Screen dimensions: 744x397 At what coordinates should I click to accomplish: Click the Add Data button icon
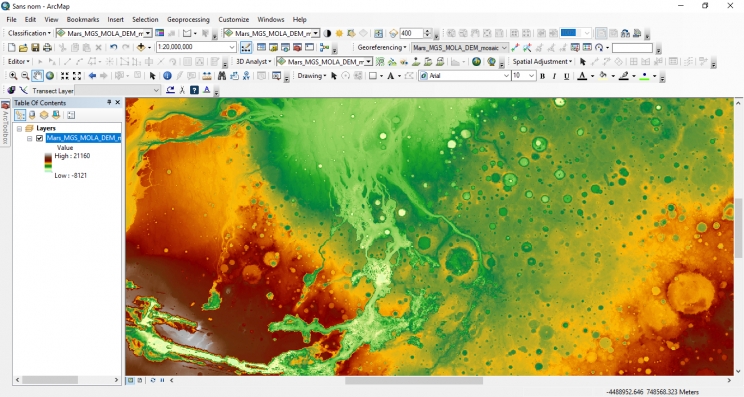click(x=141, y=47)
